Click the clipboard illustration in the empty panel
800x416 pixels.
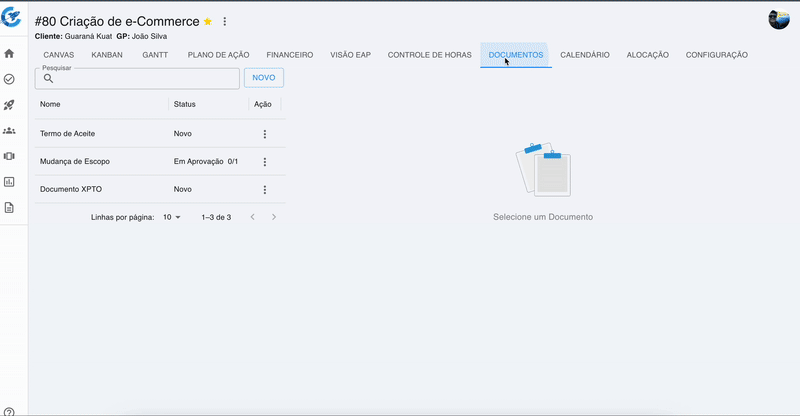543,169
